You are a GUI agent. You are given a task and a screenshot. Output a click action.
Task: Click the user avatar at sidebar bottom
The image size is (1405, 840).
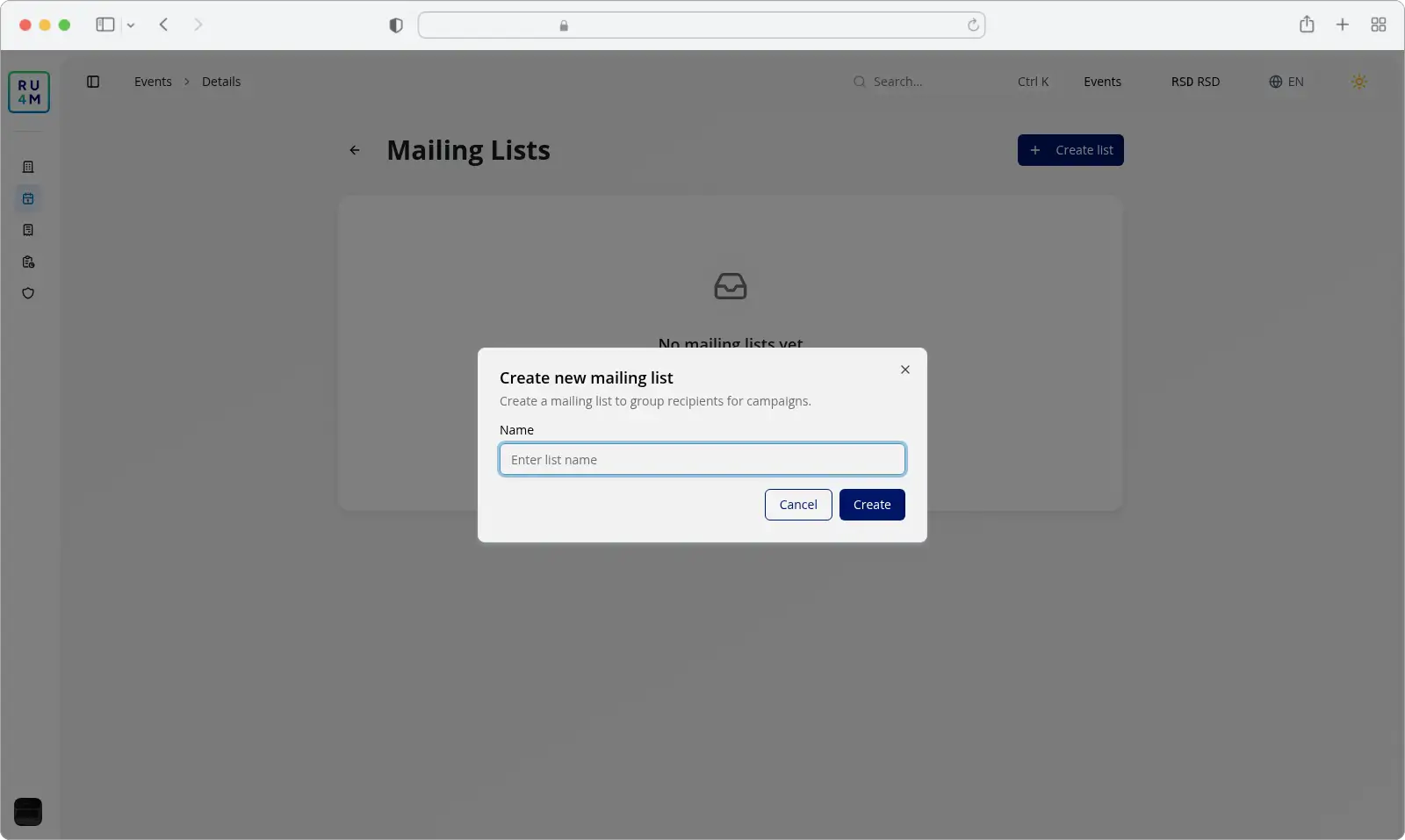point(28,812)
